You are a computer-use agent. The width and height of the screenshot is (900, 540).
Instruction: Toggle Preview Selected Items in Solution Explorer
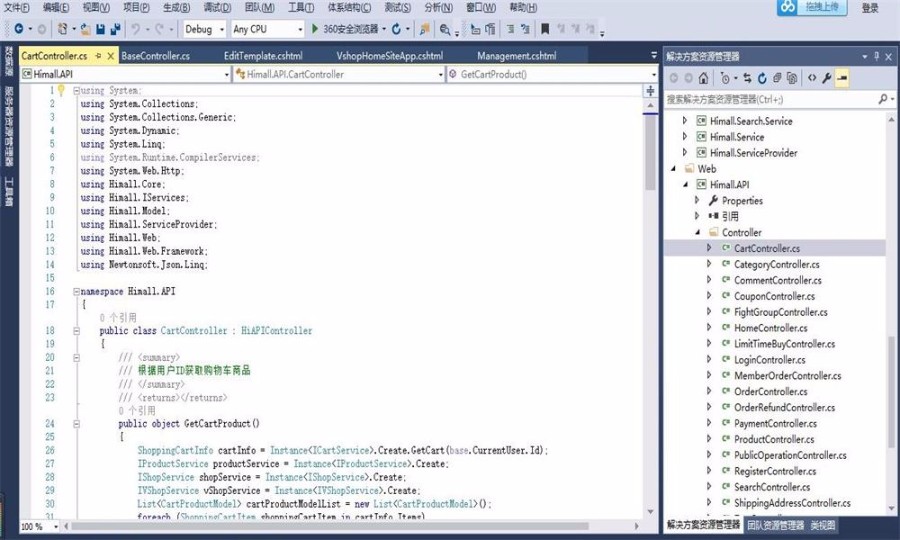[x=843, y=77]
